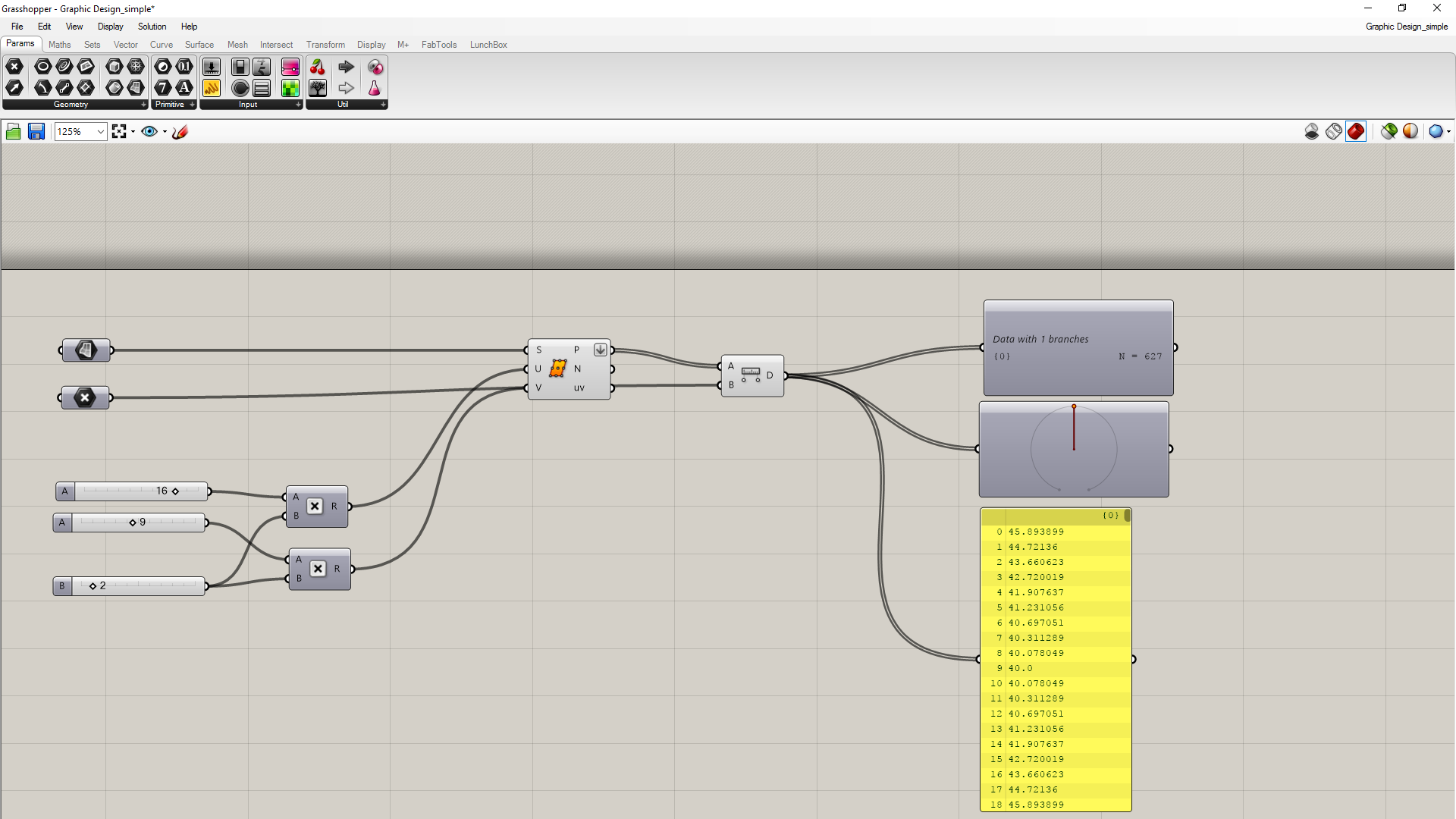Select the Point parameter icon in Geometry
The height and width of the screenshot is (819, 1456).
[x=14, y=67]
